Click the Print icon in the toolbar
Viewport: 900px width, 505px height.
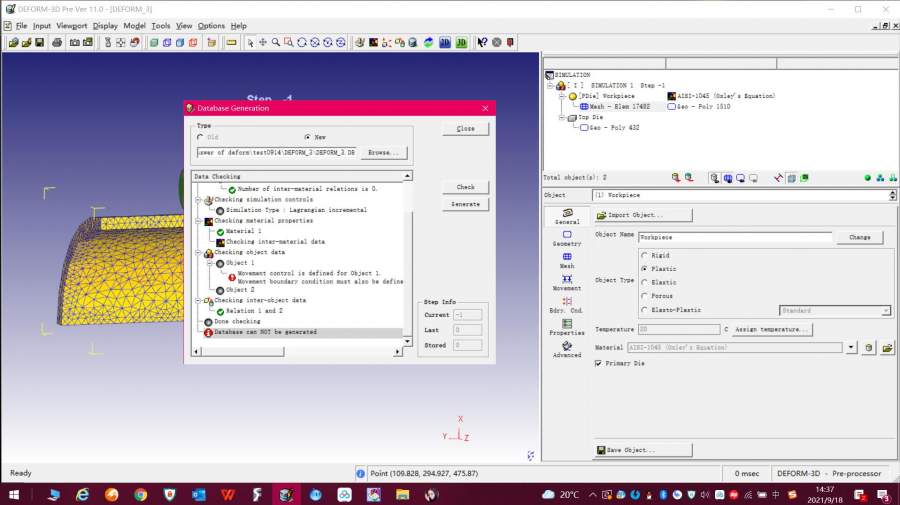pyautogui.click(x=57, y=42)
